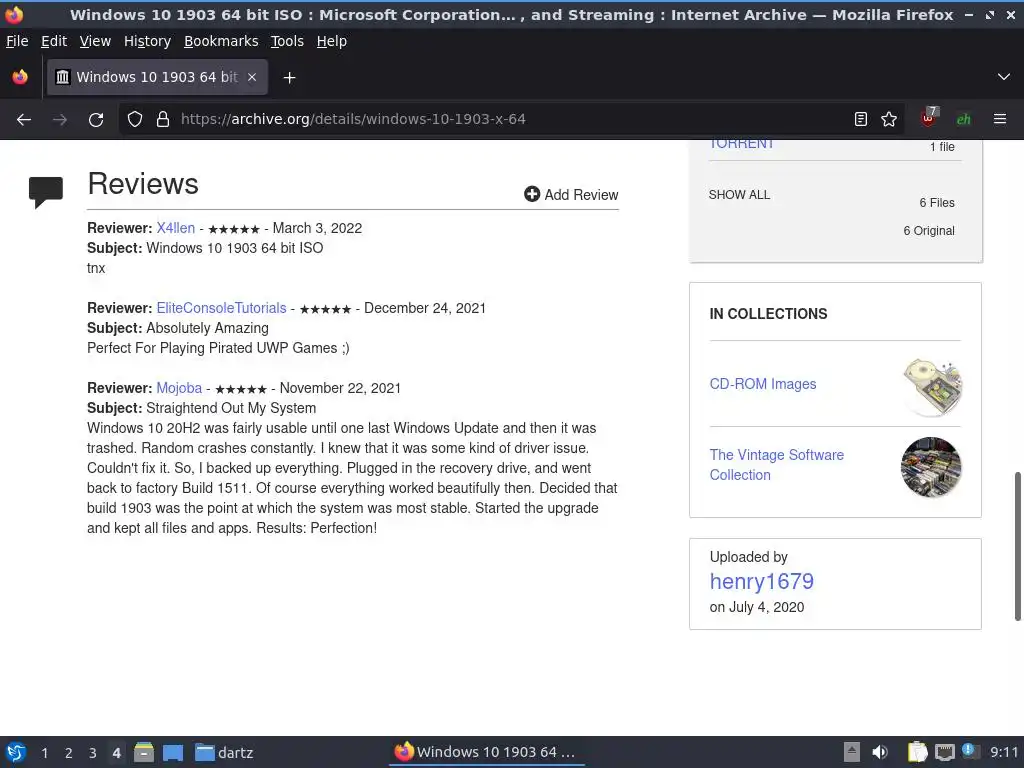Open the uBlock extension icon
The height and width of the screenshot is (768, 1024).
[929, 118]
